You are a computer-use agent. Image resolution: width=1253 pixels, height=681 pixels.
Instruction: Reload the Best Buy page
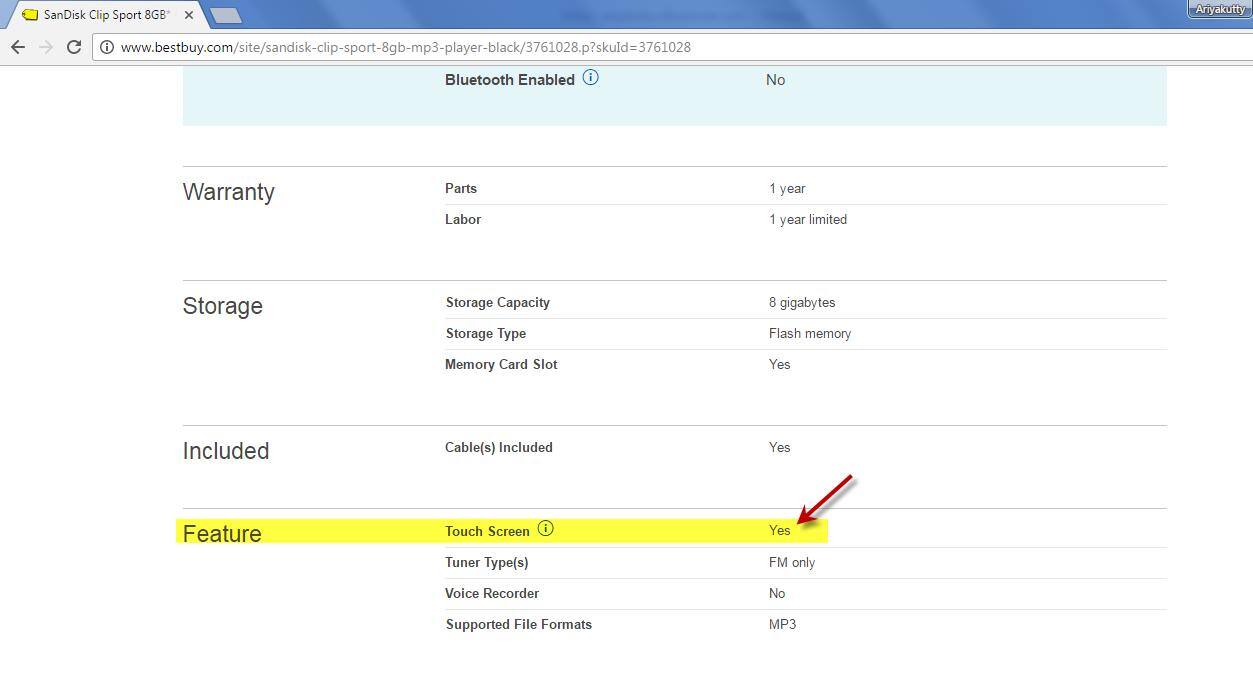[x=74, y=47]
